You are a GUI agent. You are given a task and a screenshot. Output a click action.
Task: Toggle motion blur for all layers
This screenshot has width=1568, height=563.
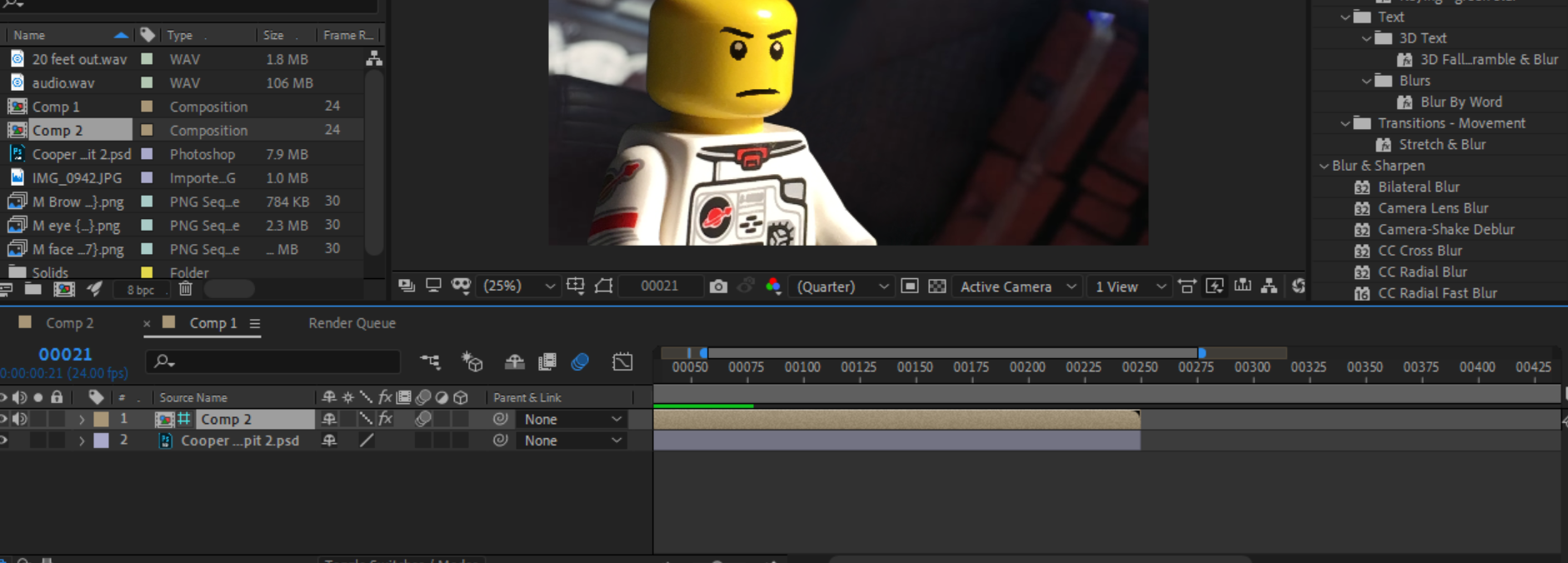point(580,361)
